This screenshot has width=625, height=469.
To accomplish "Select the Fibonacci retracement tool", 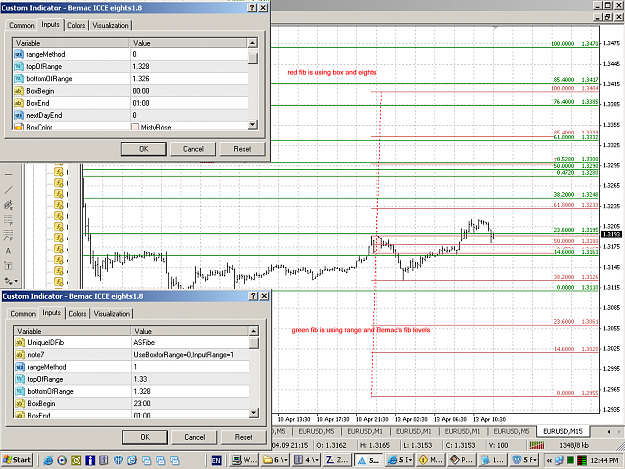I will [x=8, y=220].
